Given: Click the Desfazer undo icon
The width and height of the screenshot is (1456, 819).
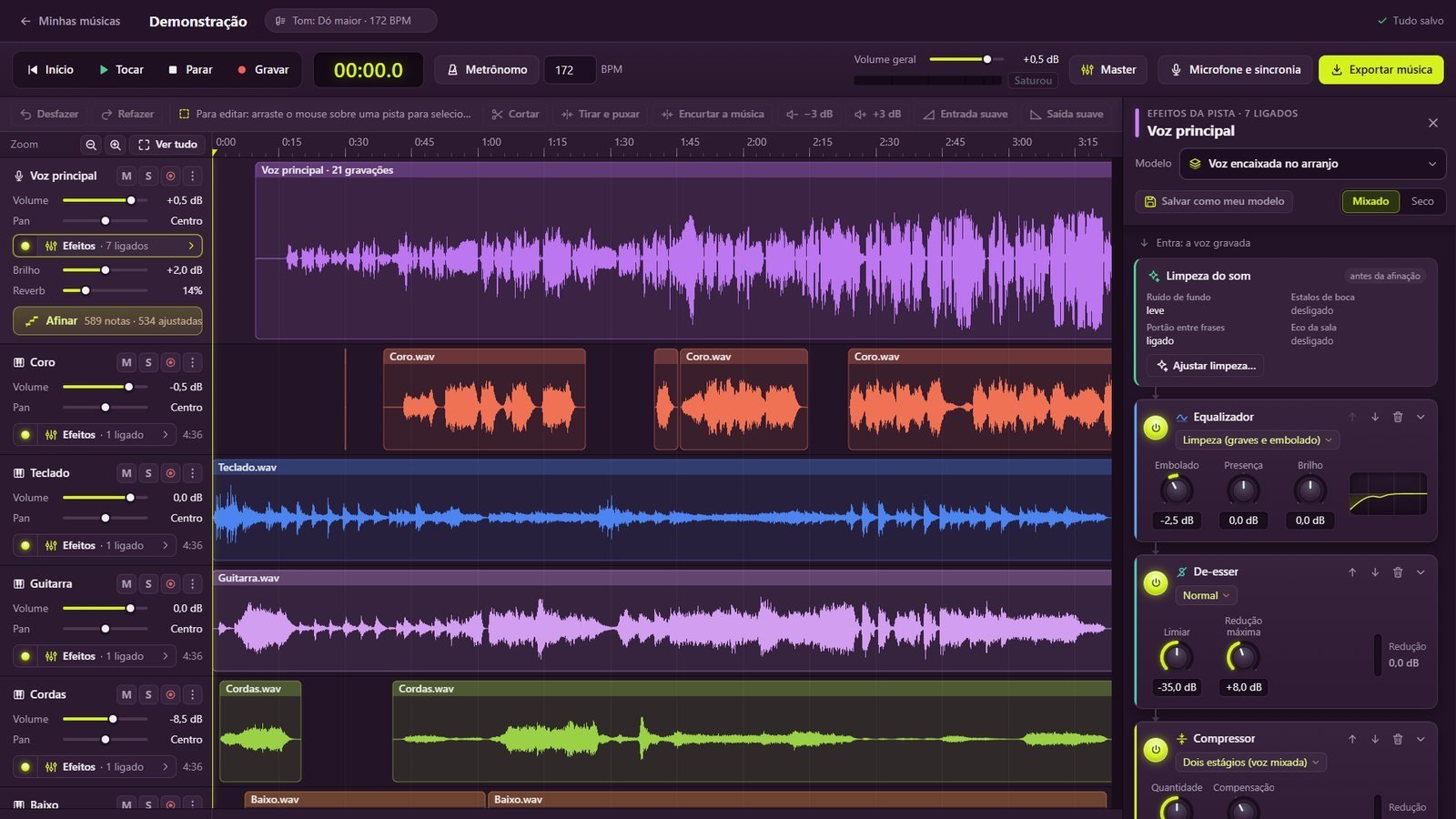Looking at the screenshot, I should pos(26,115).
